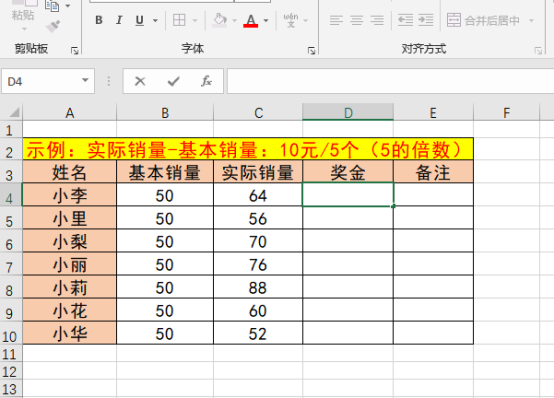The image size is (554, 398).
Task: Increase indent
Action: coord(426,21)
